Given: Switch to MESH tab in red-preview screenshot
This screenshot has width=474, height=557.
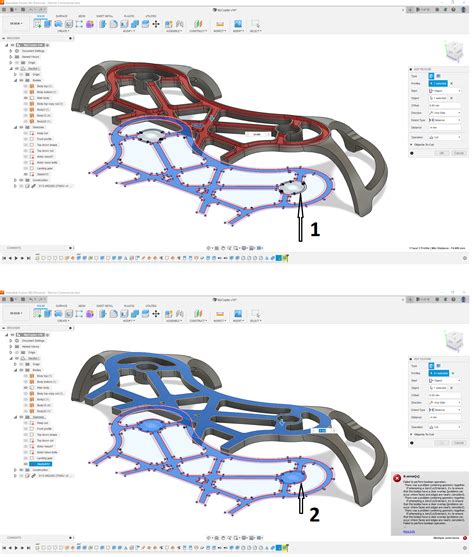Looking at the screenshot, I should coord(82,16).
